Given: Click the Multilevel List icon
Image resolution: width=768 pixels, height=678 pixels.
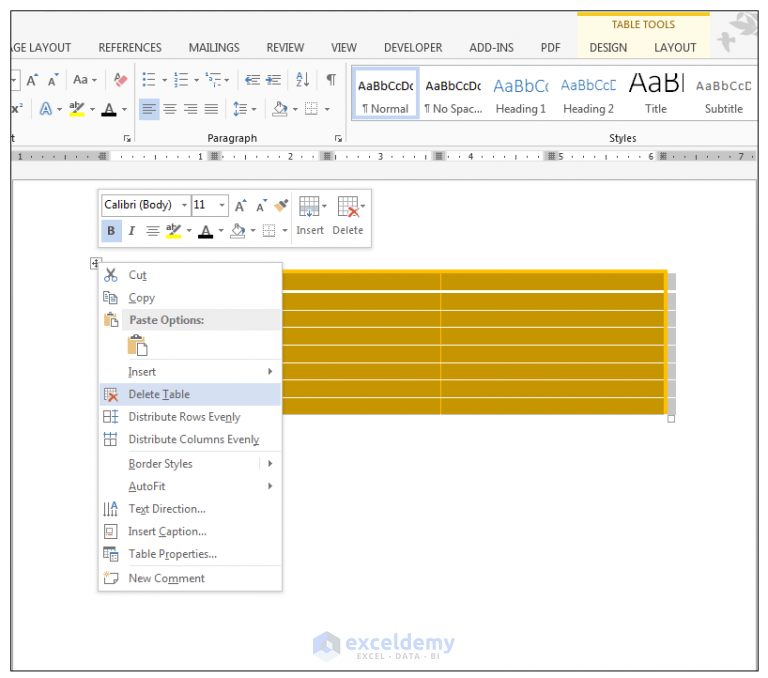Looking at the screenshot, I should 214,79.
